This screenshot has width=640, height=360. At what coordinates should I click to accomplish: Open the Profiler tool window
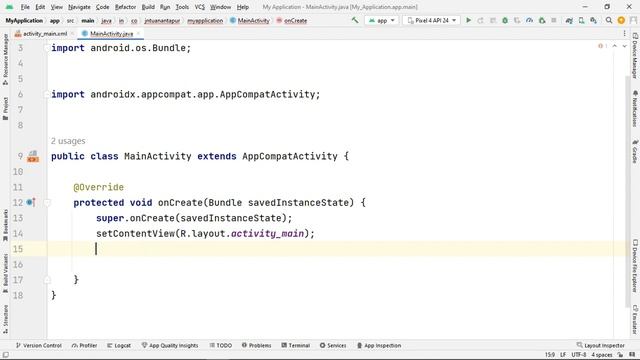[x=84, y=345]
